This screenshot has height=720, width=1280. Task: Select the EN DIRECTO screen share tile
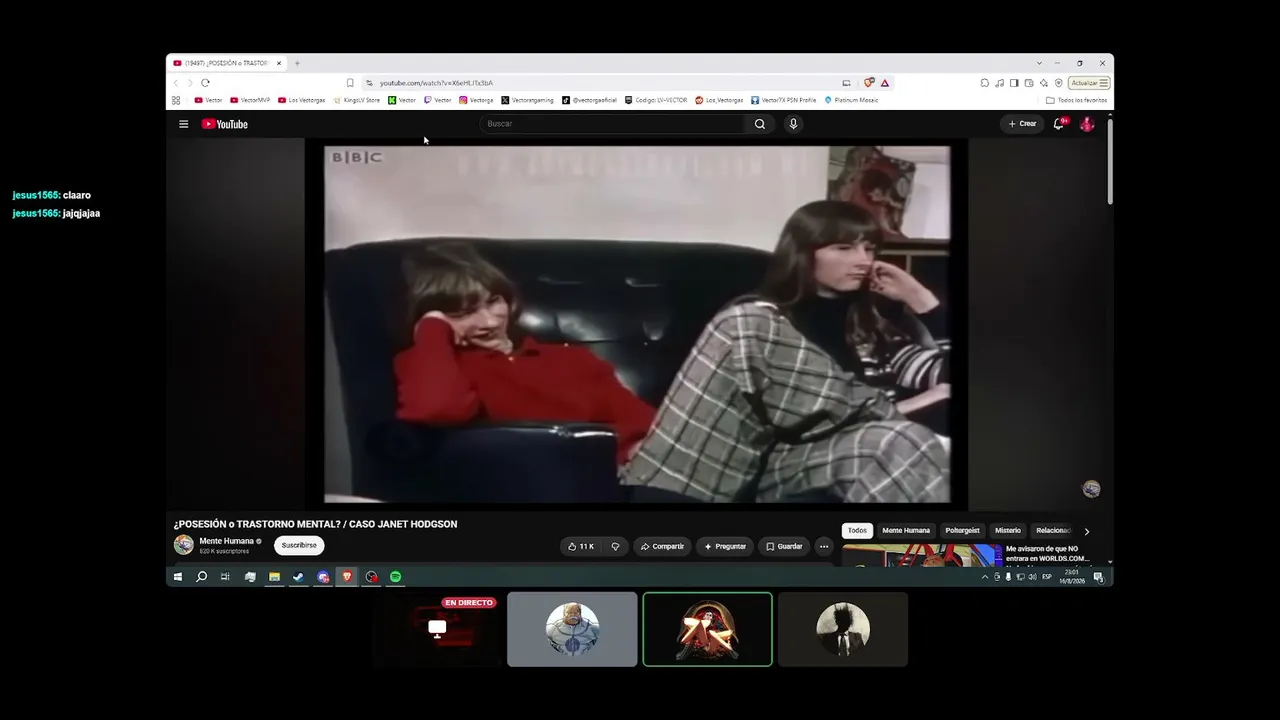[x=437, y=629]
